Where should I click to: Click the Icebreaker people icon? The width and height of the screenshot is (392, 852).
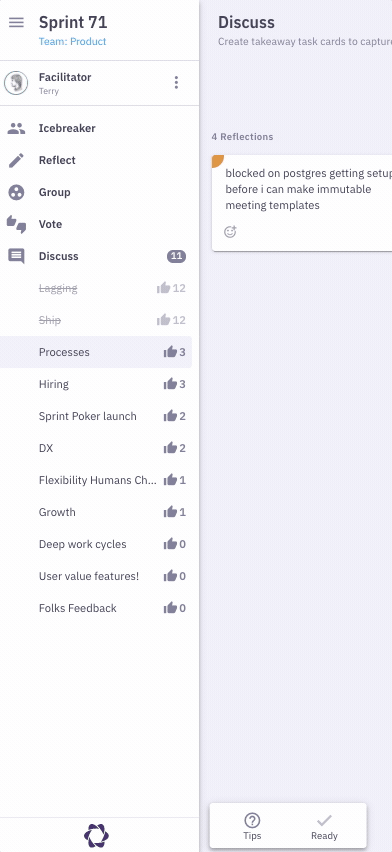pyautogui.click(x=16, y=128)
